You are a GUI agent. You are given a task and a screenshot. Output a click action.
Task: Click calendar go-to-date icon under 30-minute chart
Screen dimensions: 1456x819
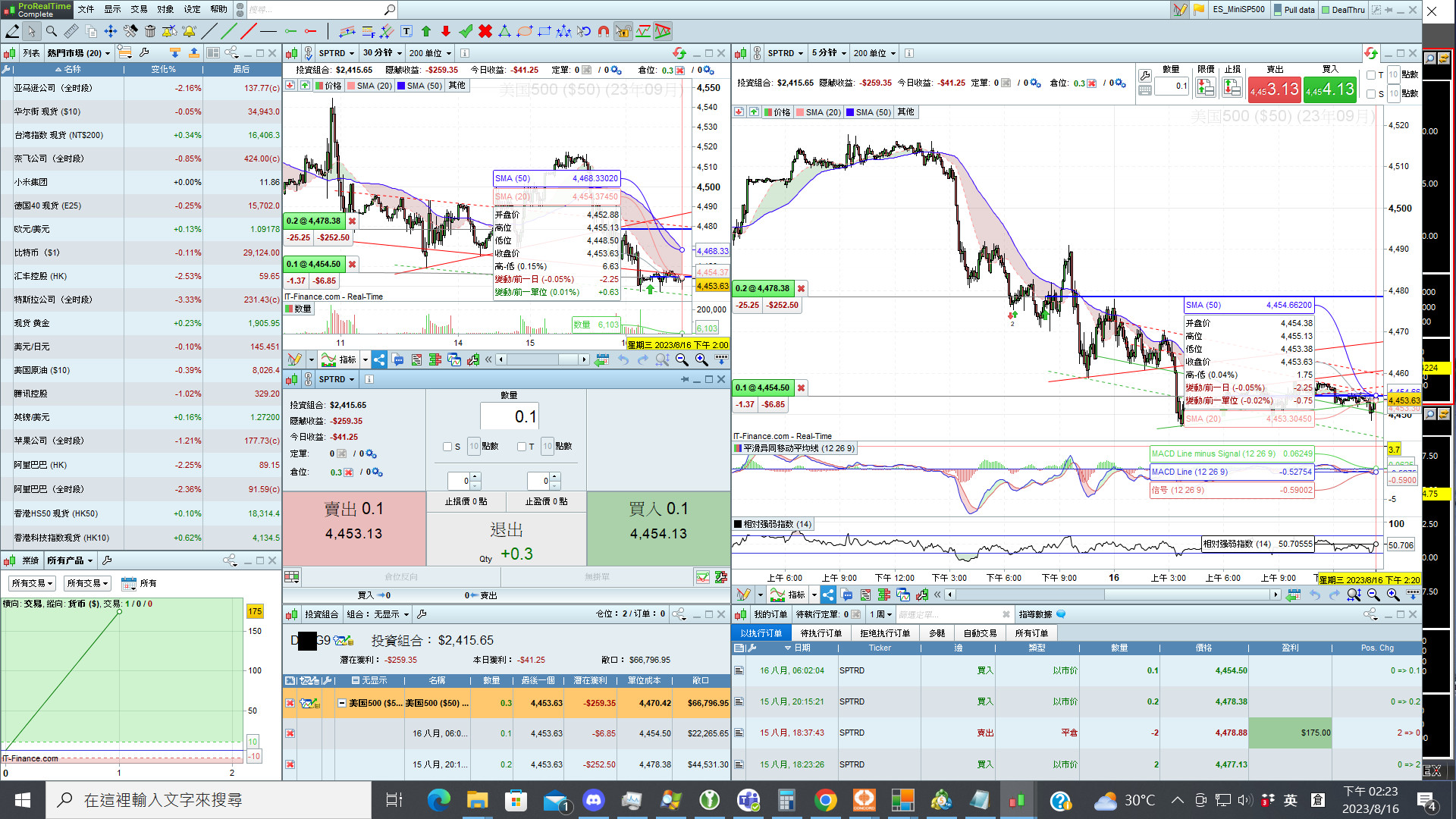click(601, 359)
